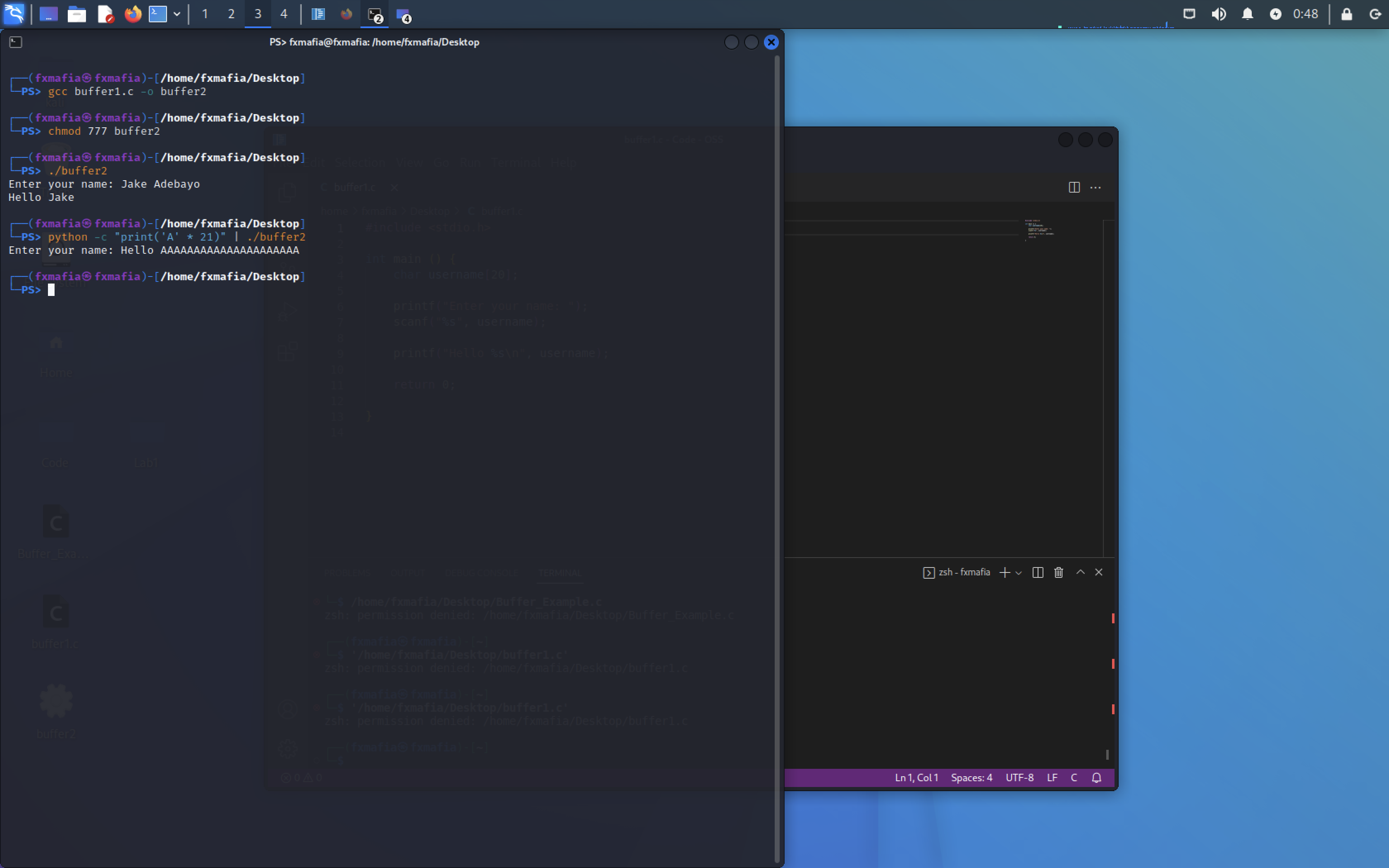Select the Code OSS window button in taskbar

click(318, 14)
